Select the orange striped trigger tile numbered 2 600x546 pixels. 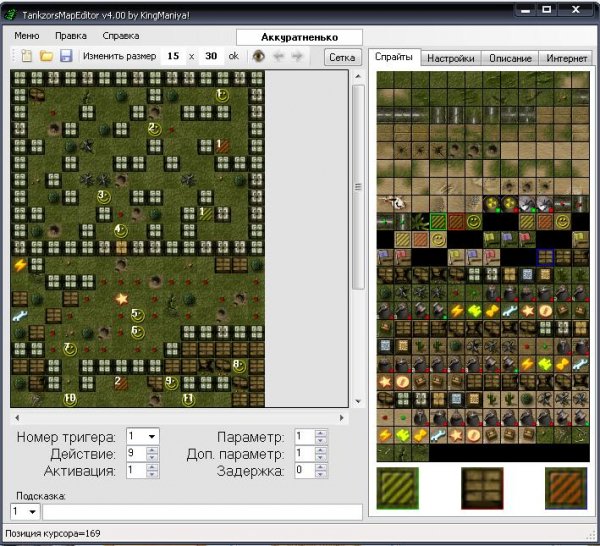[121, 383]
